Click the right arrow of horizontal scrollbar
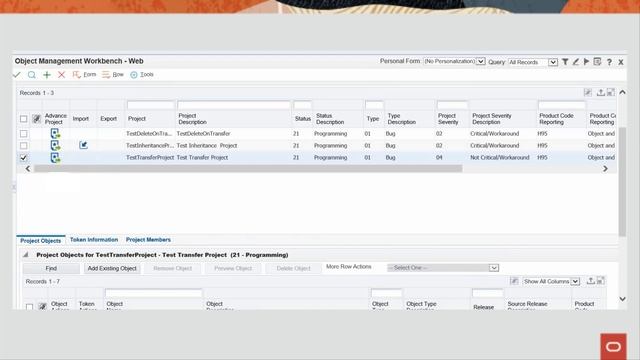The image size is (640, 360). [605, 169]
